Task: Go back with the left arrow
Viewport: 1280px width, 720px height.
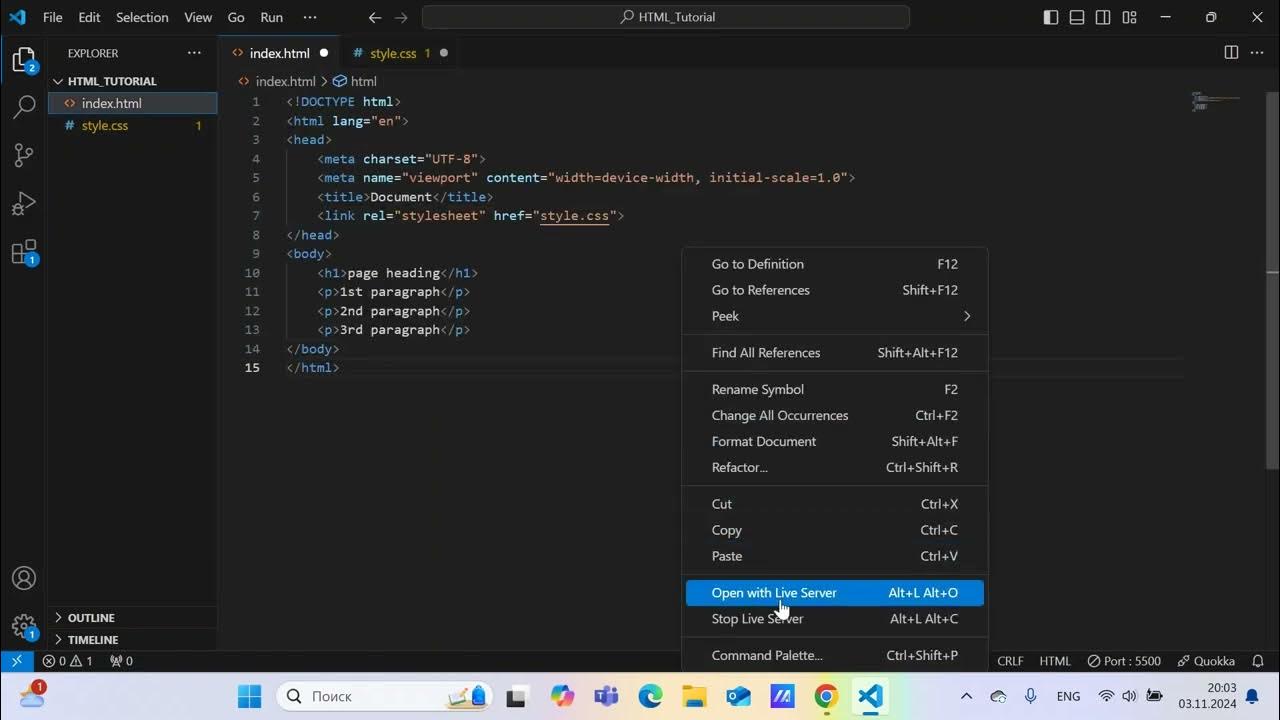Action: coord(374,17)
